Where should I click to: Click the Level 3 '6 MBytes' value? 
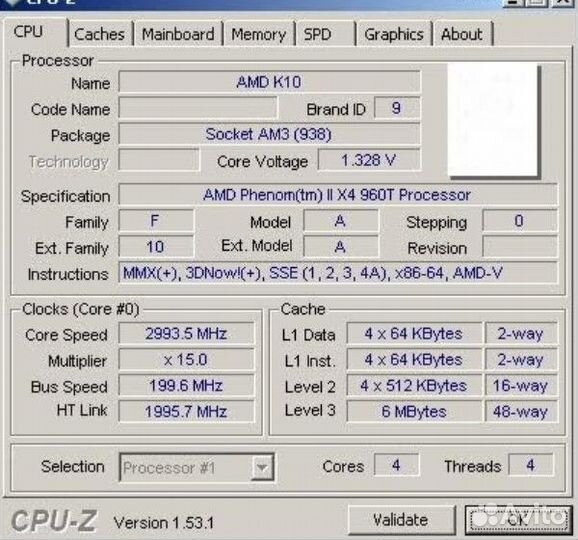414,411
